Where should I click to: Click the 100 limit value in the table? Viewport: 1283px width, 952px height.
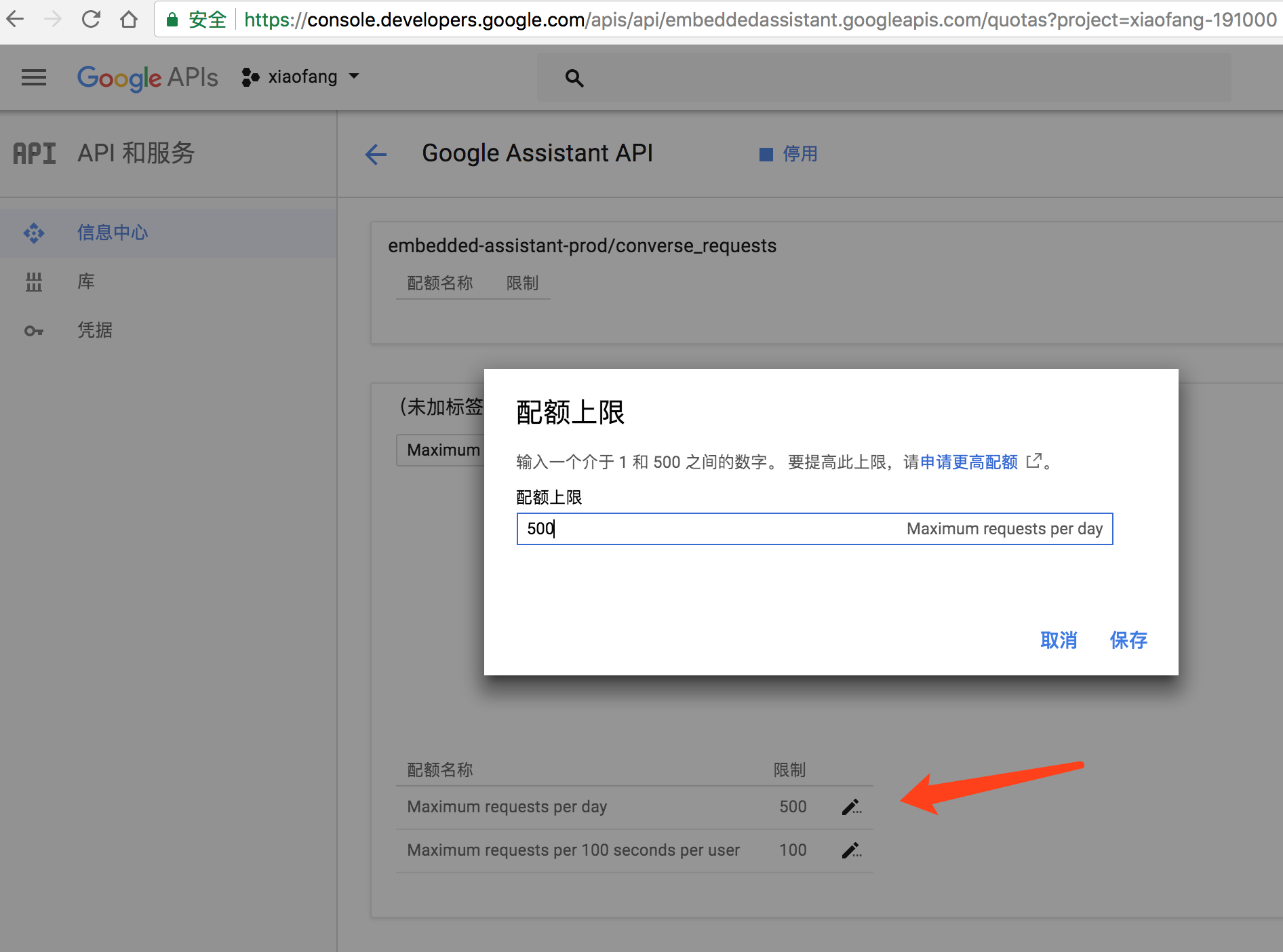coord(793,850)
